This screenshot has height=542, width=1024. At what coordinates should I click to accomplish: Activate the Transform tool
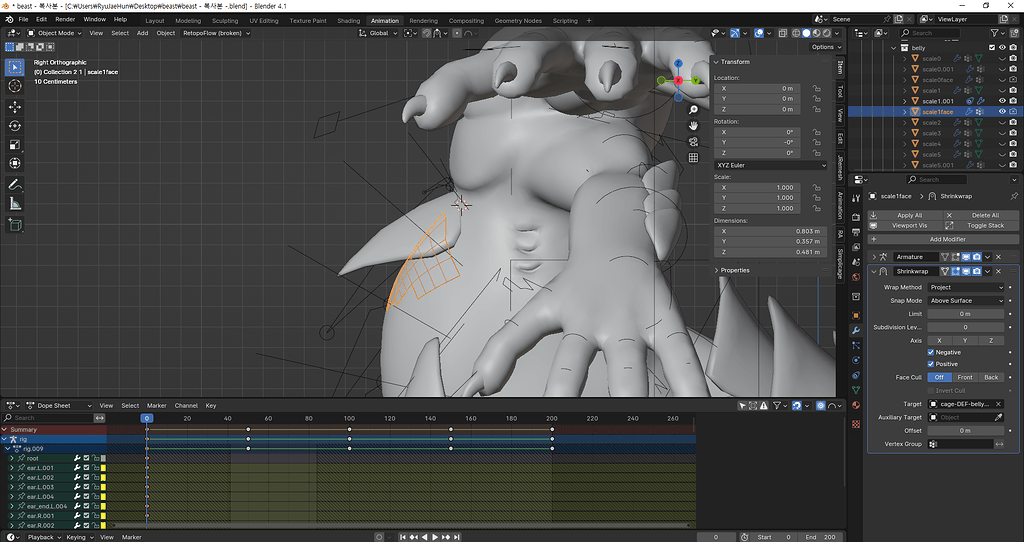[15, 163]
